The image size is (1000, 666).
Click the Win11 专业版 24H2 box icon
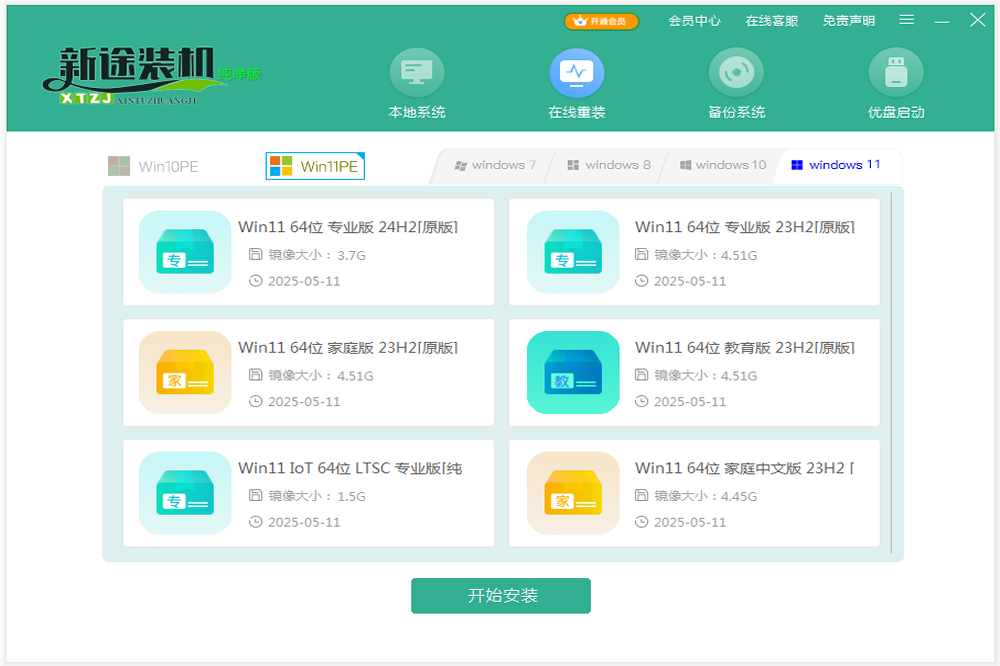coord(185,252)
